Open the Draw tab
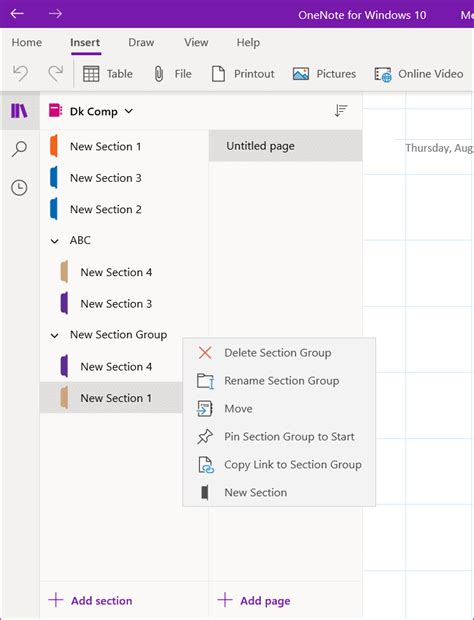The image size is (474, 620). (141, 42)
